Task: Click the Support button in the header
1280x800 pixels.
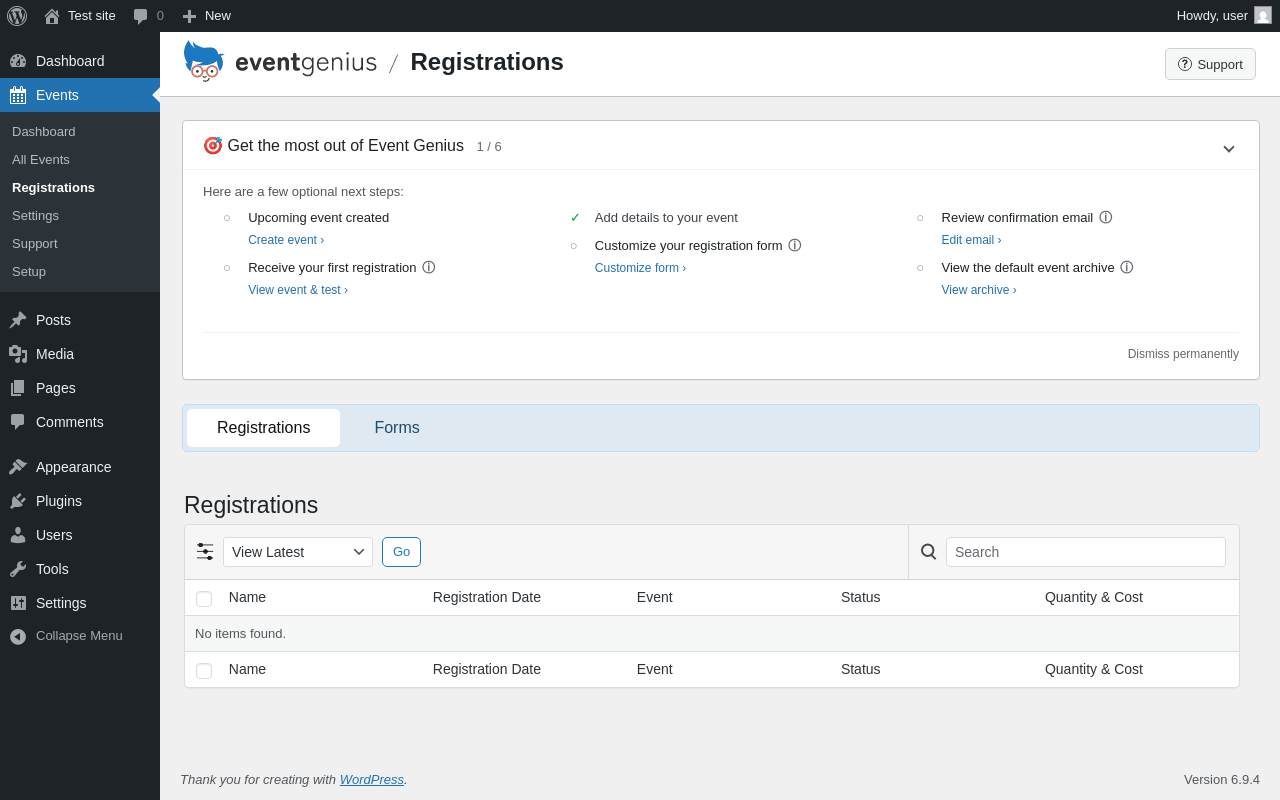Action: coord(1210,64)
